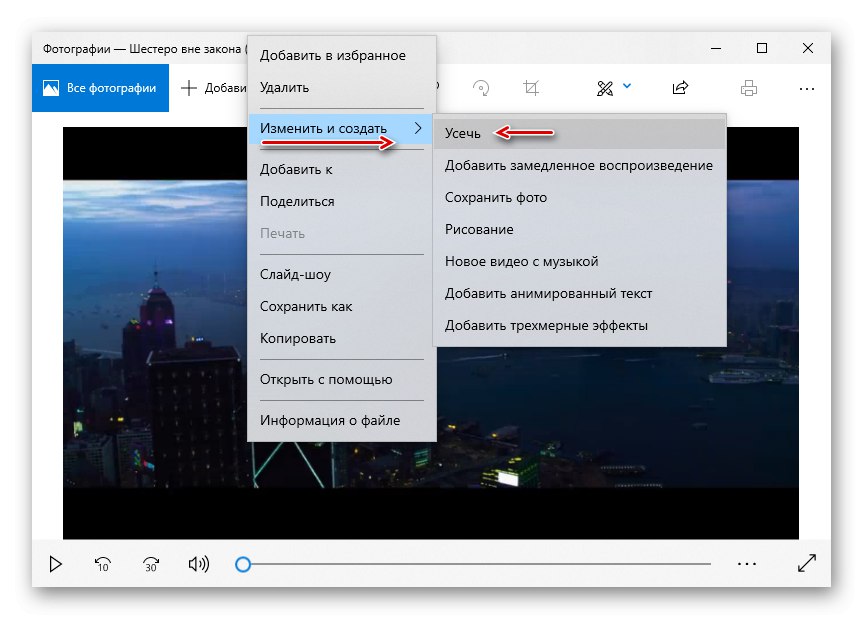The image size is (863, 619).
Task: Open All Photos (Все фотографии) view
Action: point(100,88)
